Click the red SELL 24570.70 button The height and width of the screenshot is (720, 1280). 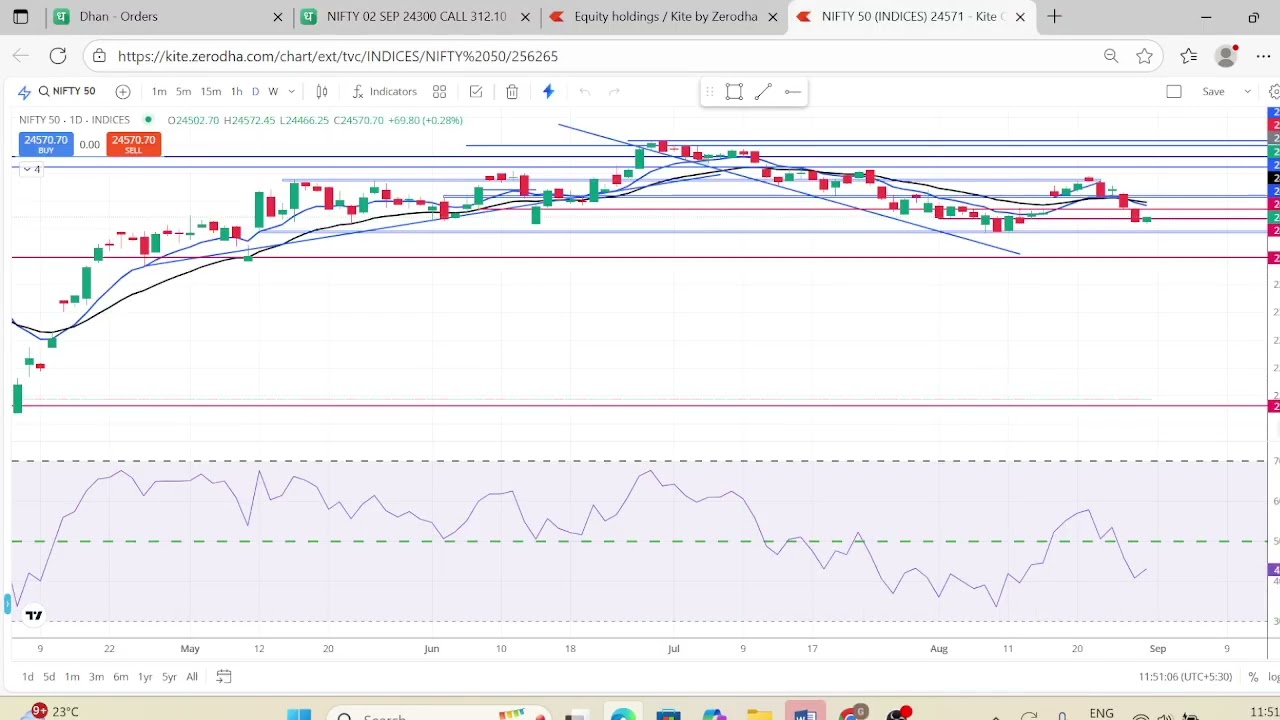point(133,145)
